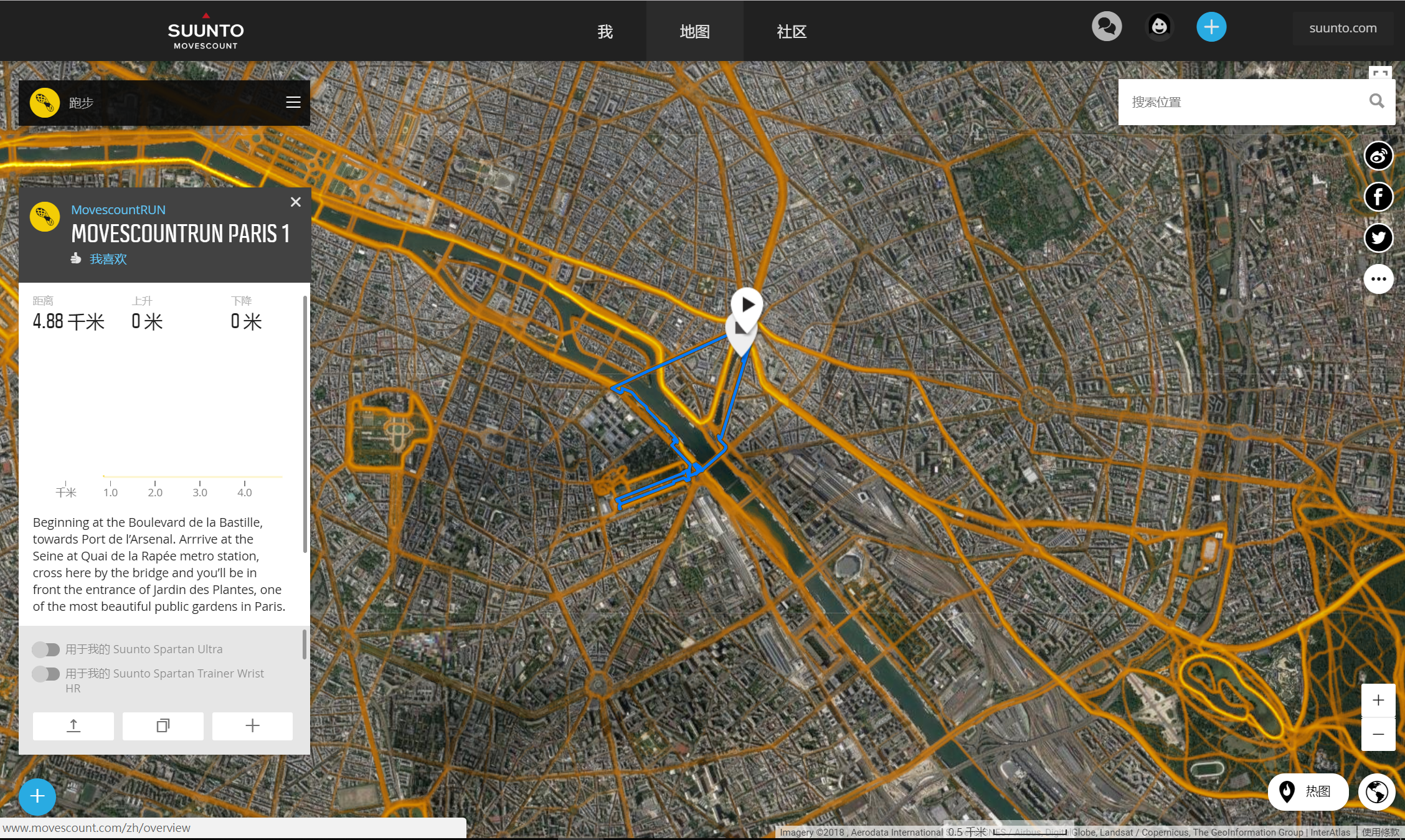Viewport: 1405px width, 840px height.
Task: Click the 4.0 mark on elevation chart
Action: click(x=245, y=493)
